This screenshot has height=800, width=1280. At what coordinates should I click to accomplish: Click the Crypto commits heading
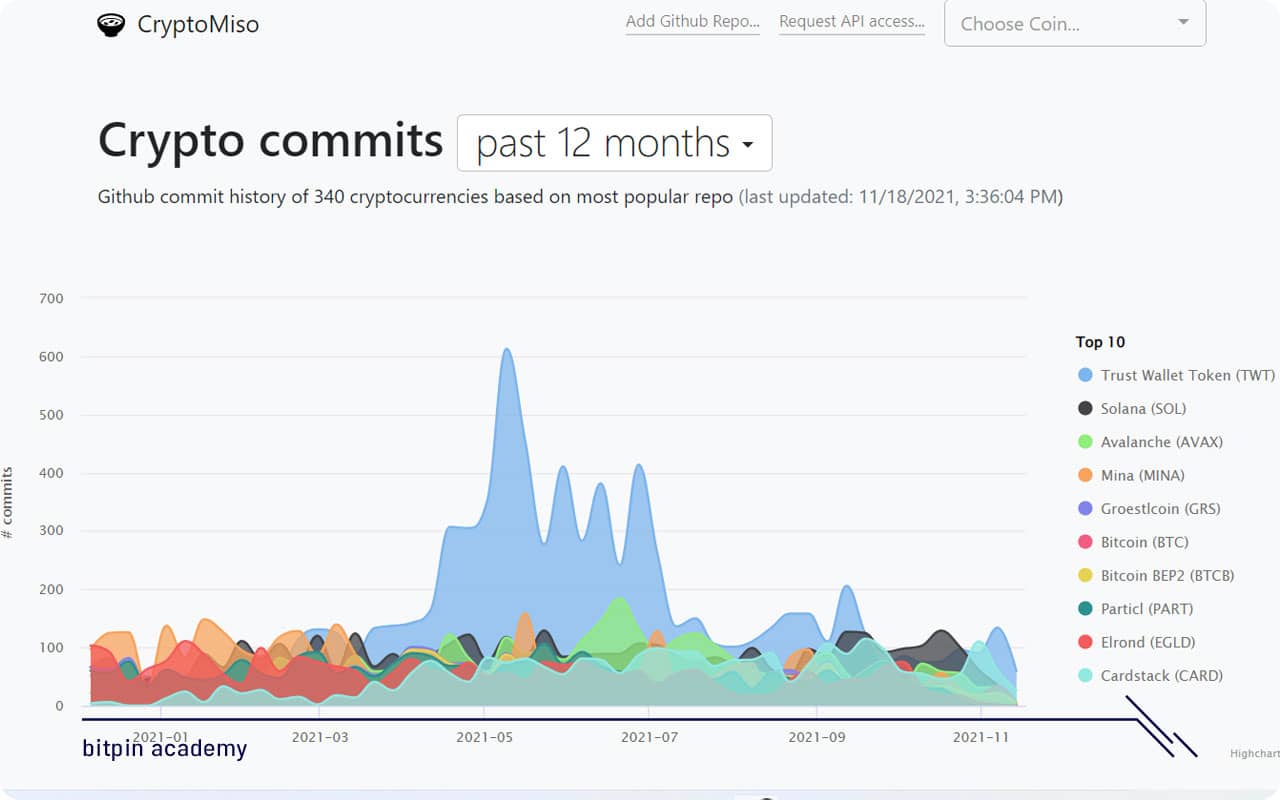point(270,140)
